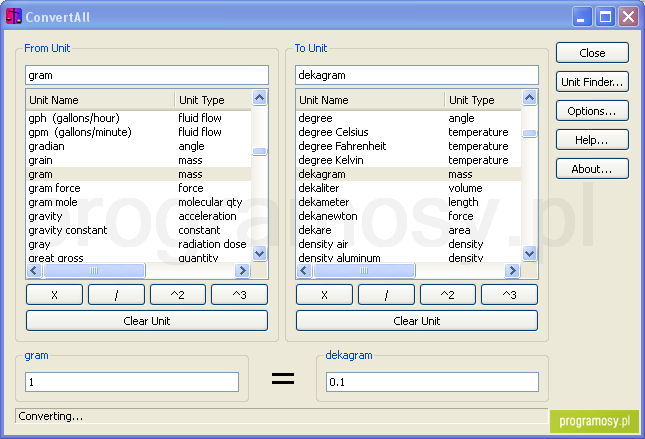Open the Unit Finder dialog
645x439 pixels.
[x=592, y=82]
